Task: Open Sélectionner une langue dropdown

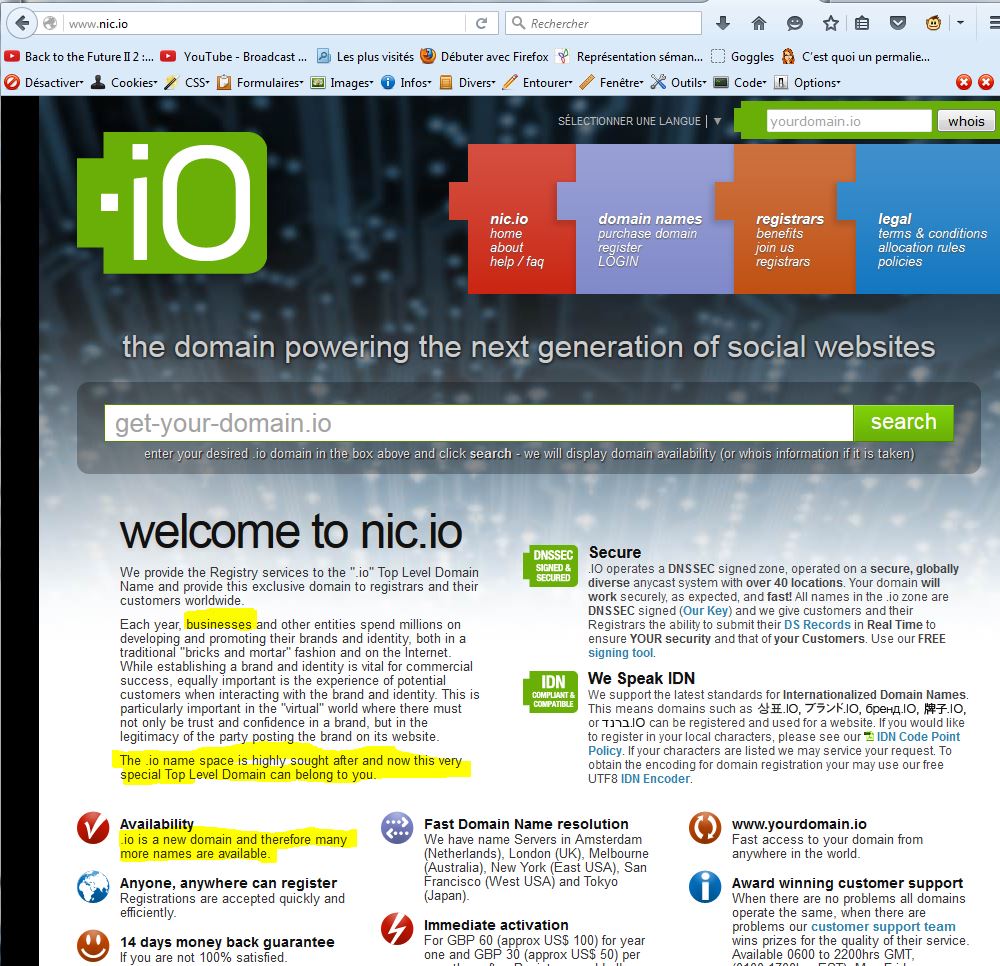Action: coord(639,121)
